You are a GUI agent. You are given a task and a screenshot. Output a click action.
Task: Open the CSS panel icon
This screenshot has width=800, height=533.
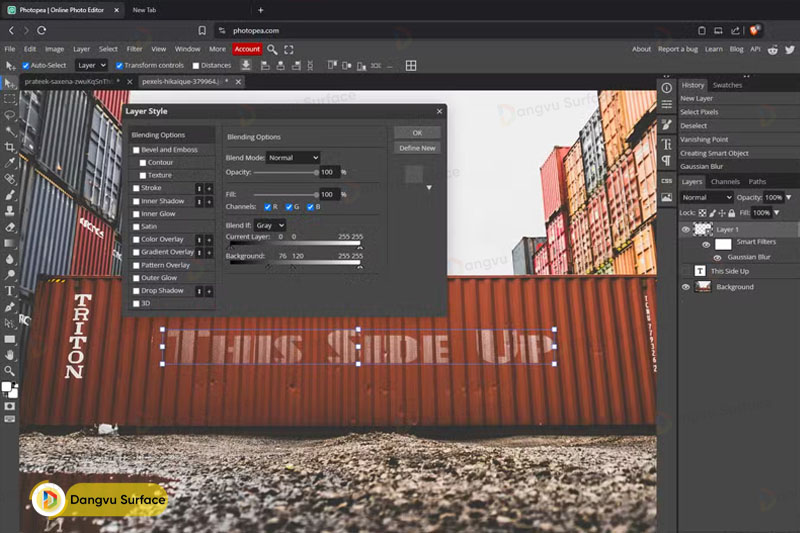[x=666, y=181]
